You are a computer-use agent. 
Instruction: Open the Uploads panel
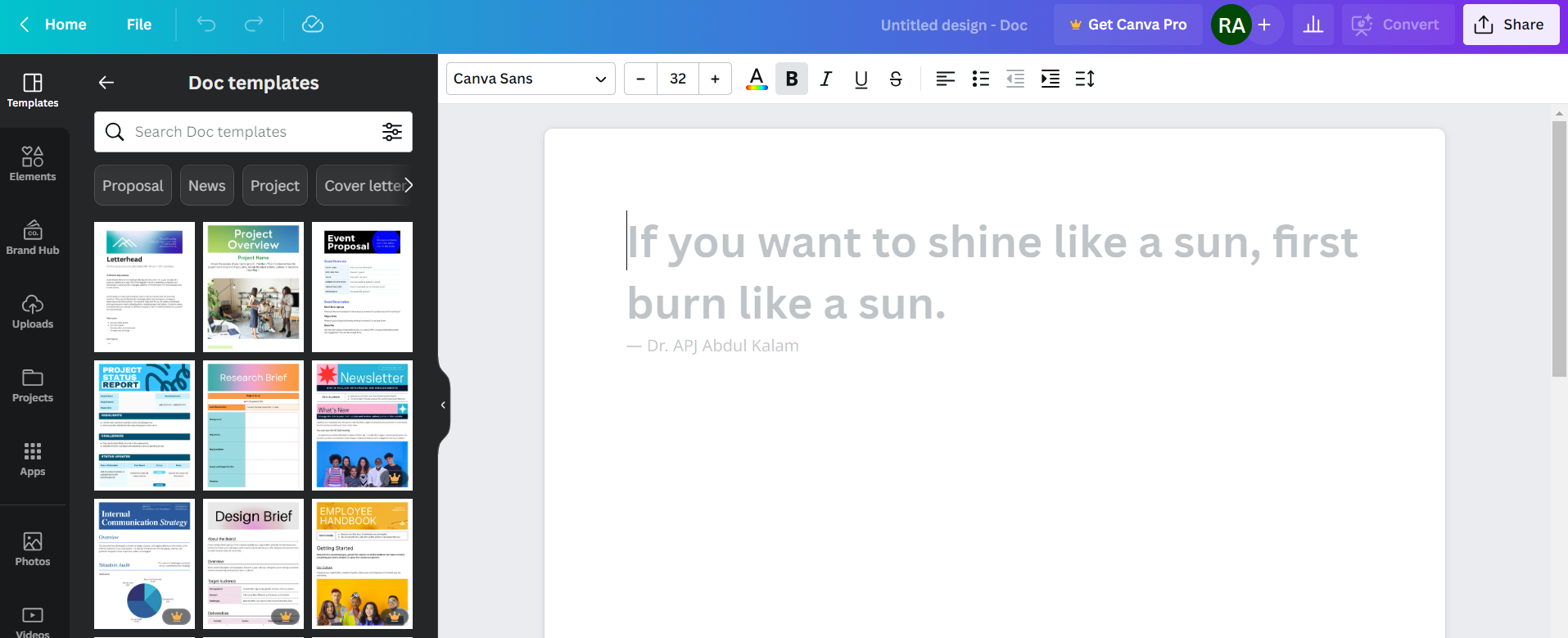tap(33, 311)
